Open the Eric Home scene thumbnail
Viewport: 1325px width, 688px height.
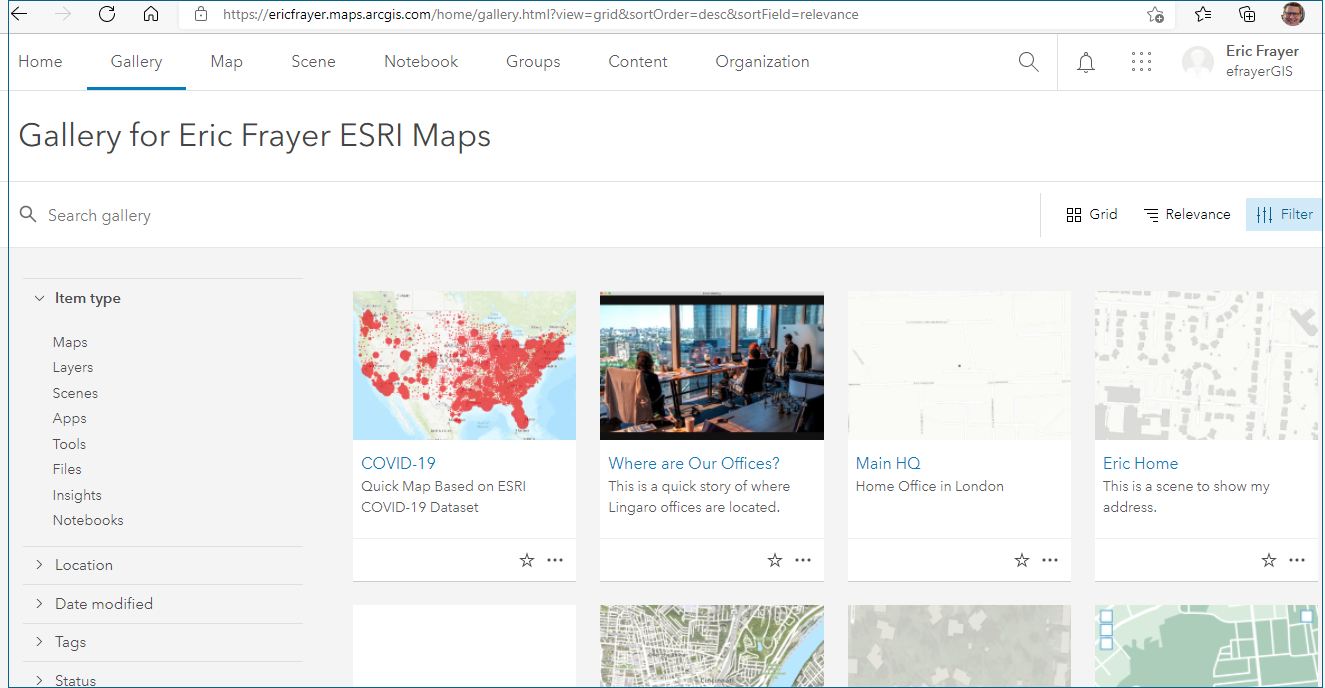[x=1206, y=365]
